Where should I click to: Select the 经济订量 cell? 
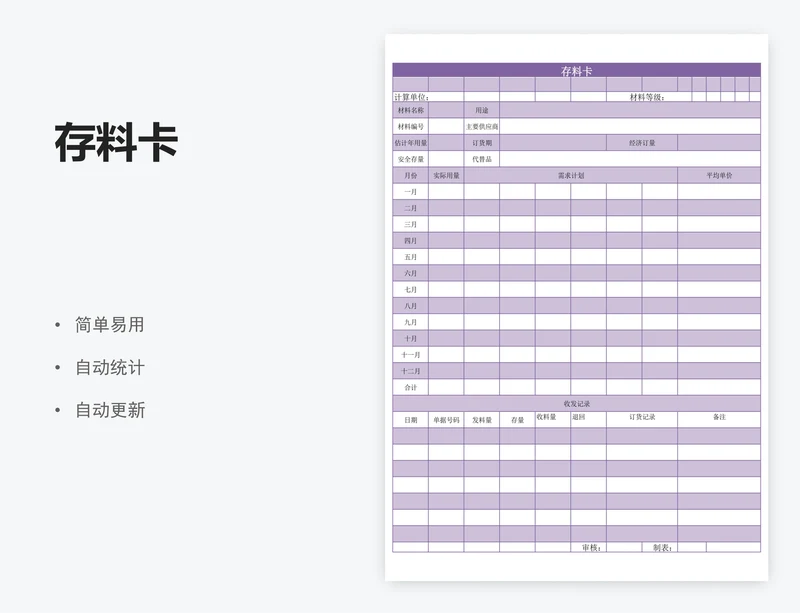[x=642, y=143]
